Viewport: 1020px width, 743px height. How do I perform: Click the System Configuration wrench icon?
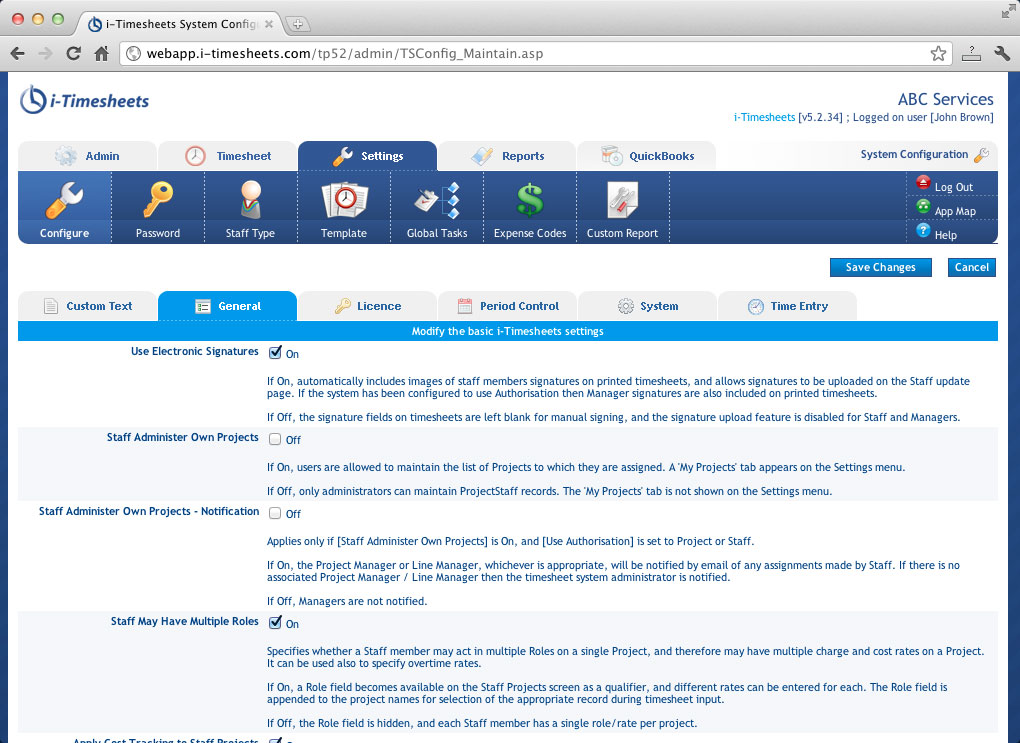pos(982,155)
